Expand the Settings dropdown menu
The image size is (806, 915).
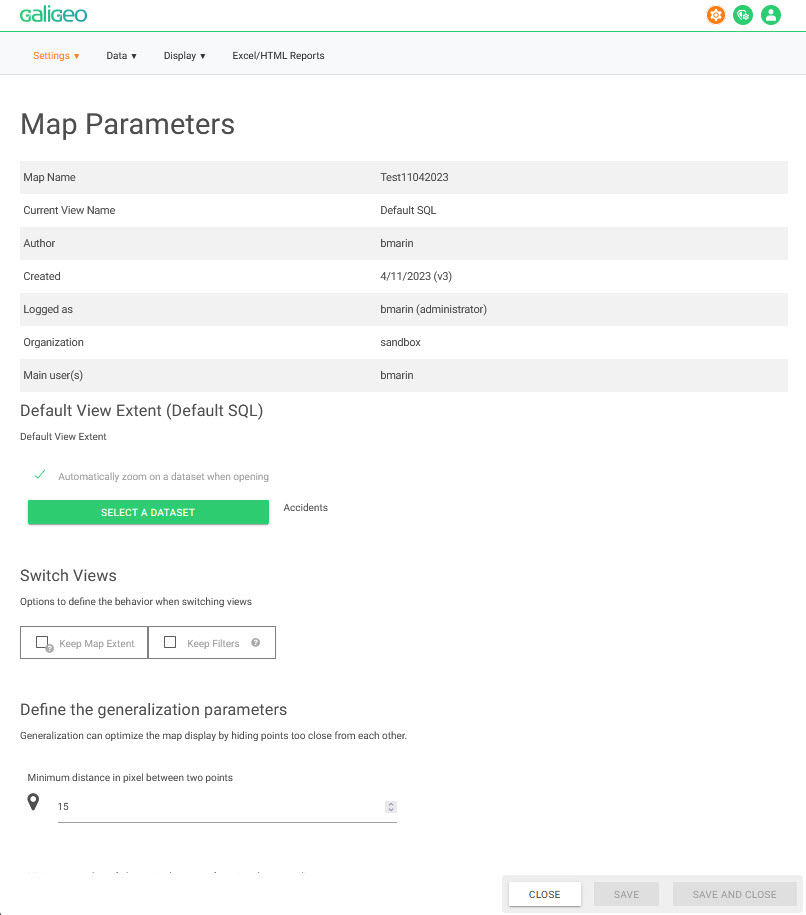[56, 56]
